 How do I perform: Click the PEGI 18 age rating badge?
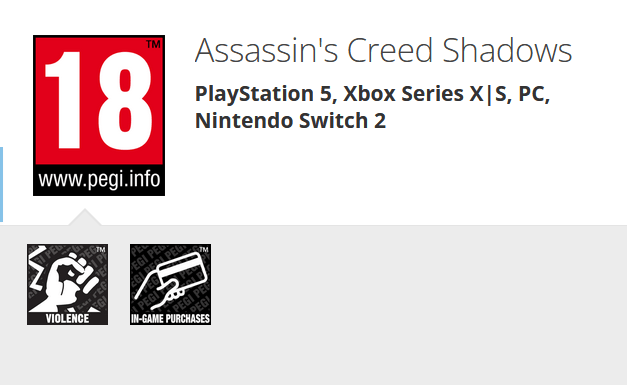coord(99,116)
